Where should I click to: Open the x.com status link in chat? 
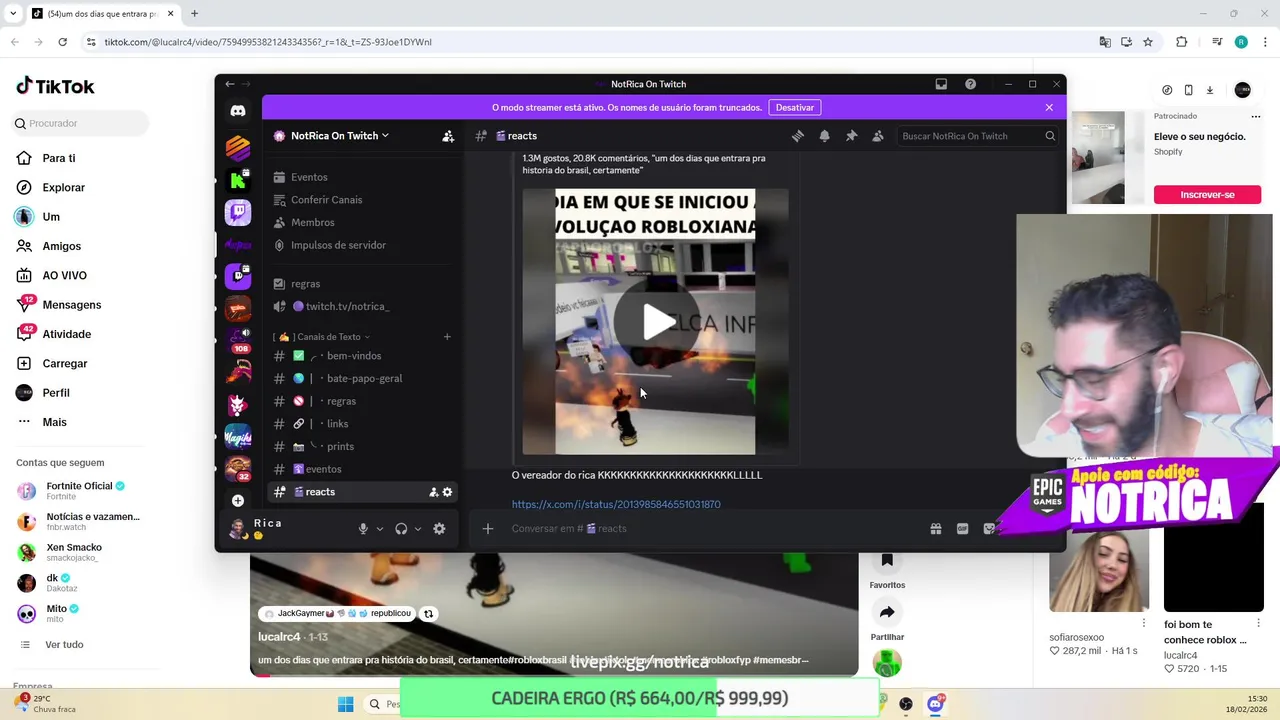(616, 505)
